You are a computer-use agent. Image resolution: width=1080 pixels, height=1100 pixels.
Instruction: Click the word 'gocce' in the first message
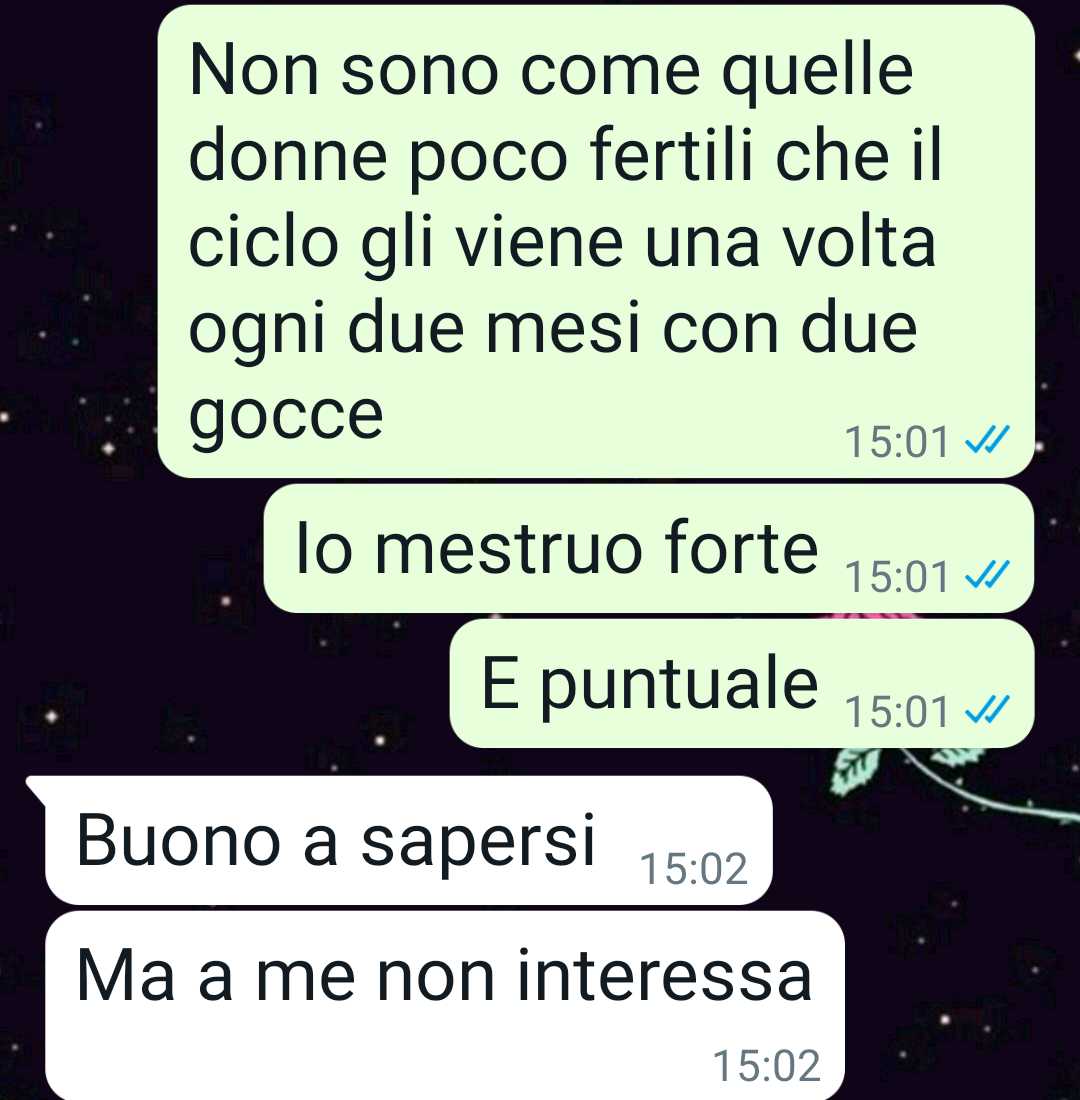click(286, 417)
